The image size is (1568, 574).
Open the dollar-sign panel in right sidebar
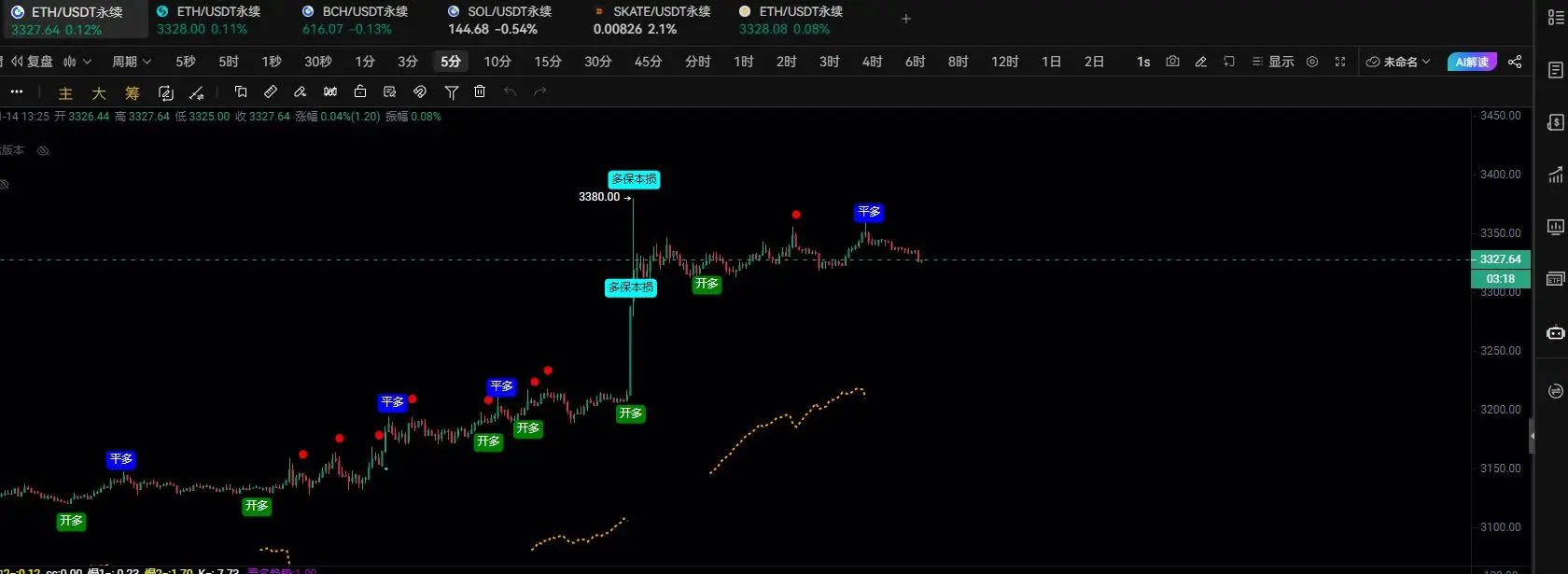coord(1556,122)
